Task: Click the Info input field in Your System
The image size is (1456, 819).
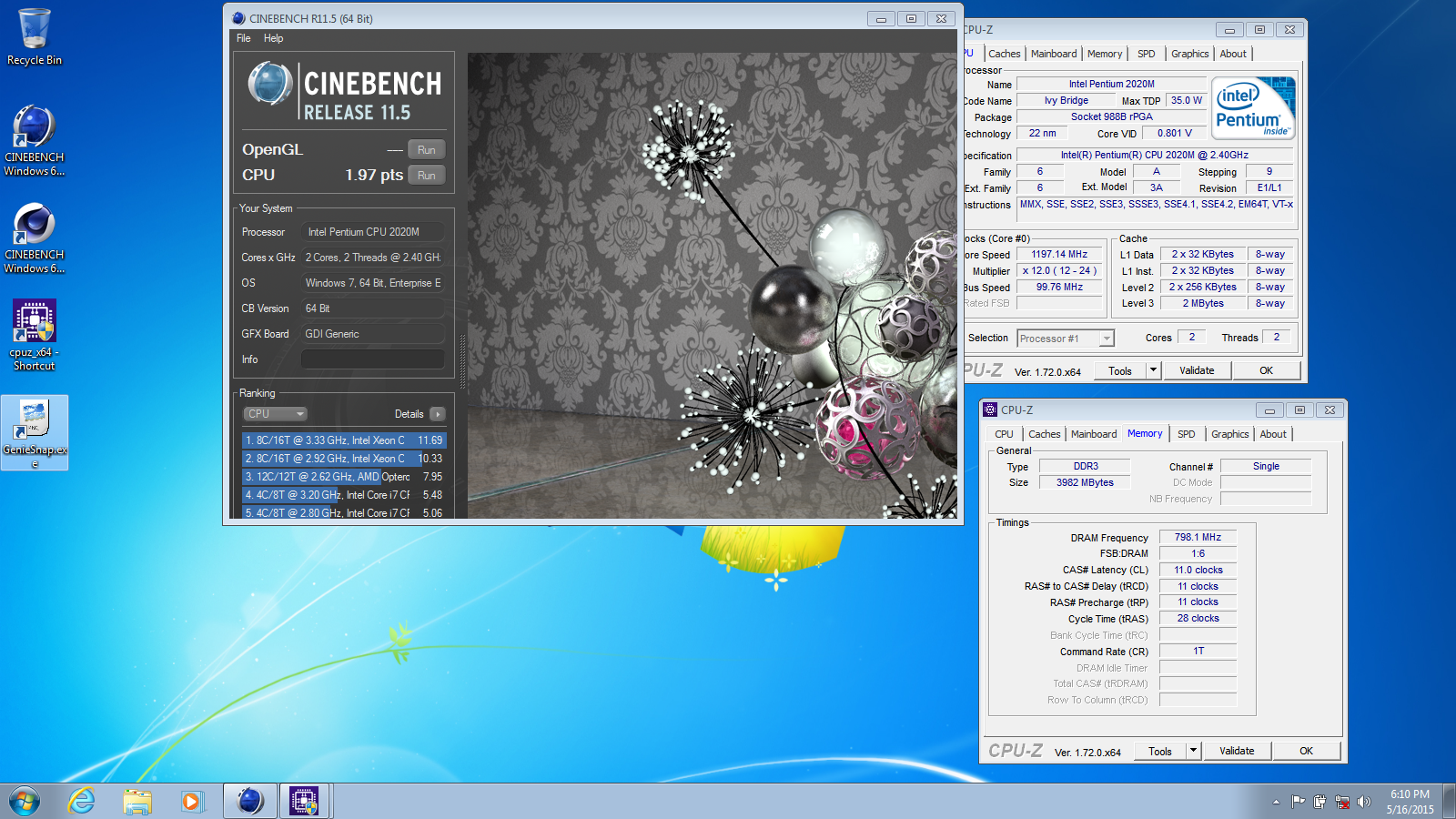Action: (x=373, y=359)
